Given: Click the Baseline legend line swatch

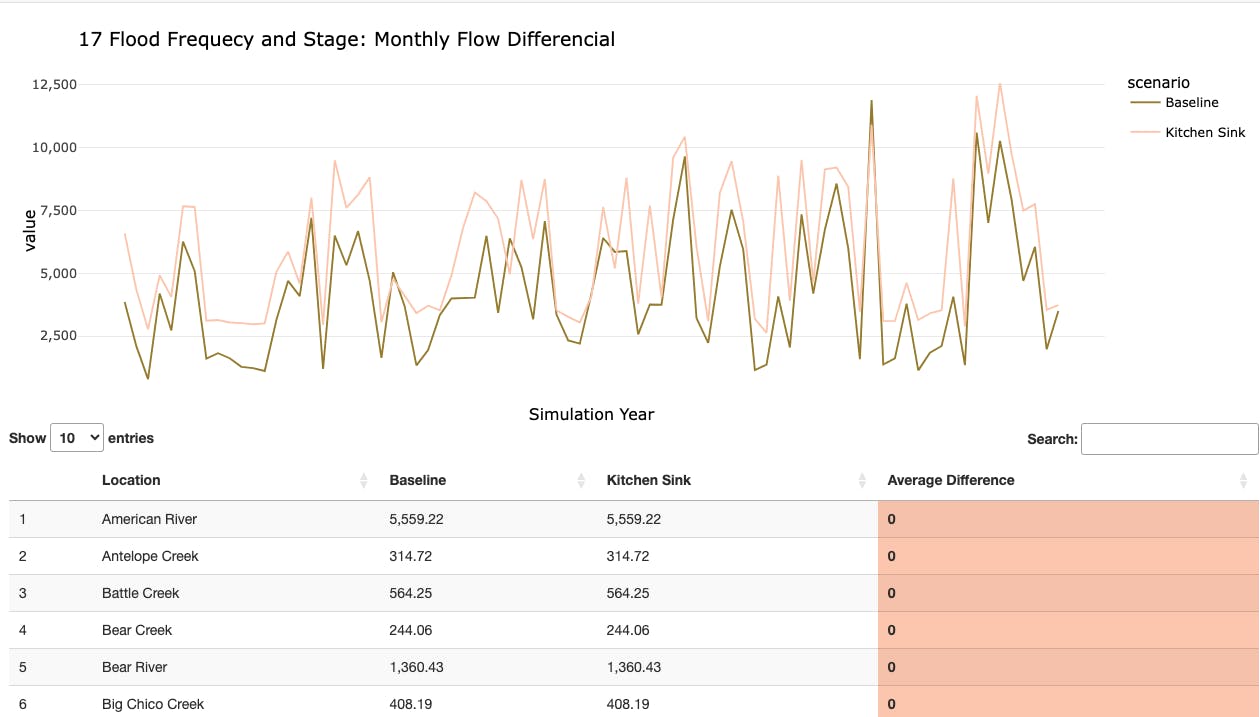Looking at the screenshot, I should (x=1144, y=102).
